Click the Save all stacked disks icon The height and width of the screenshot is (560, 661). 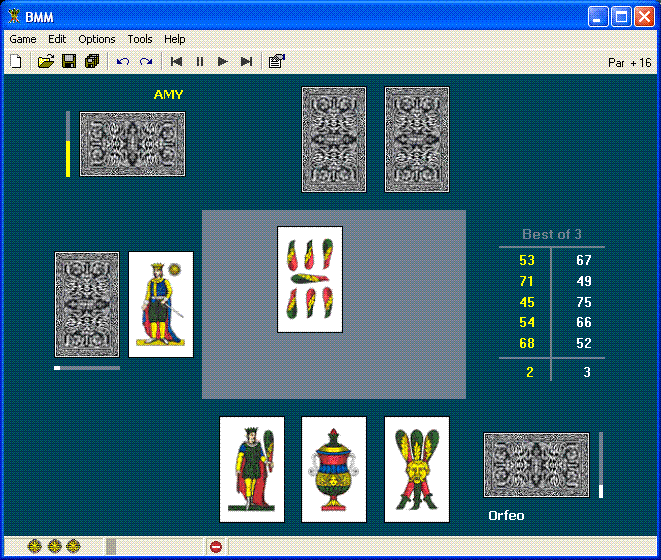click(x=92, y=62)
